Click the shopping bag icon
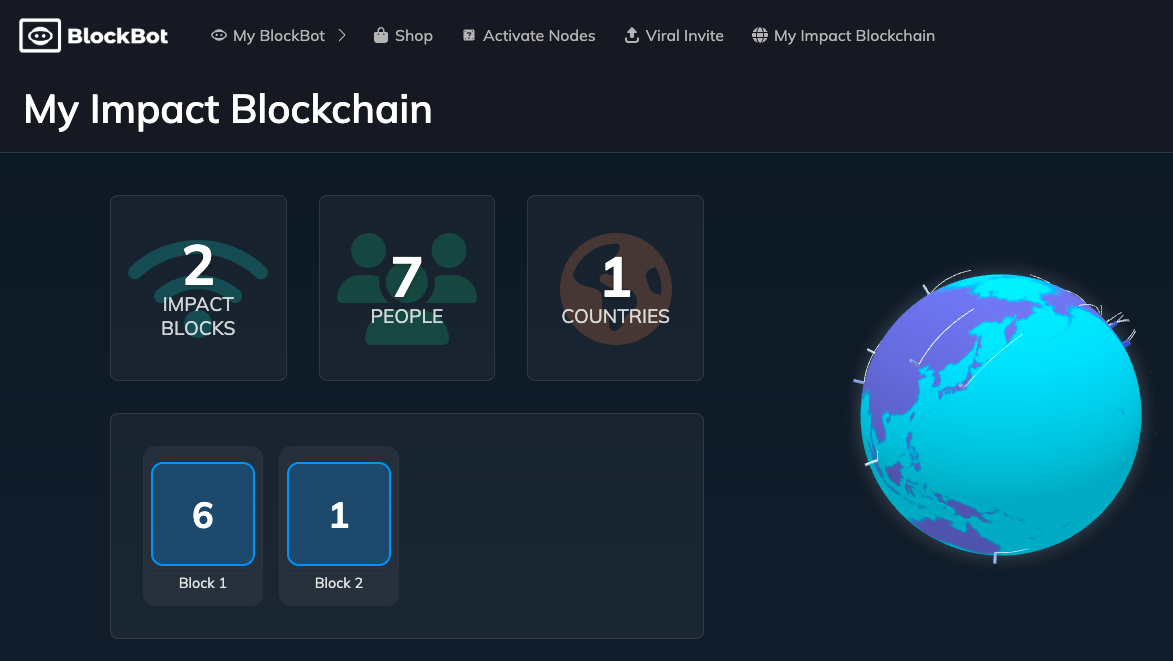 point(381,35)
